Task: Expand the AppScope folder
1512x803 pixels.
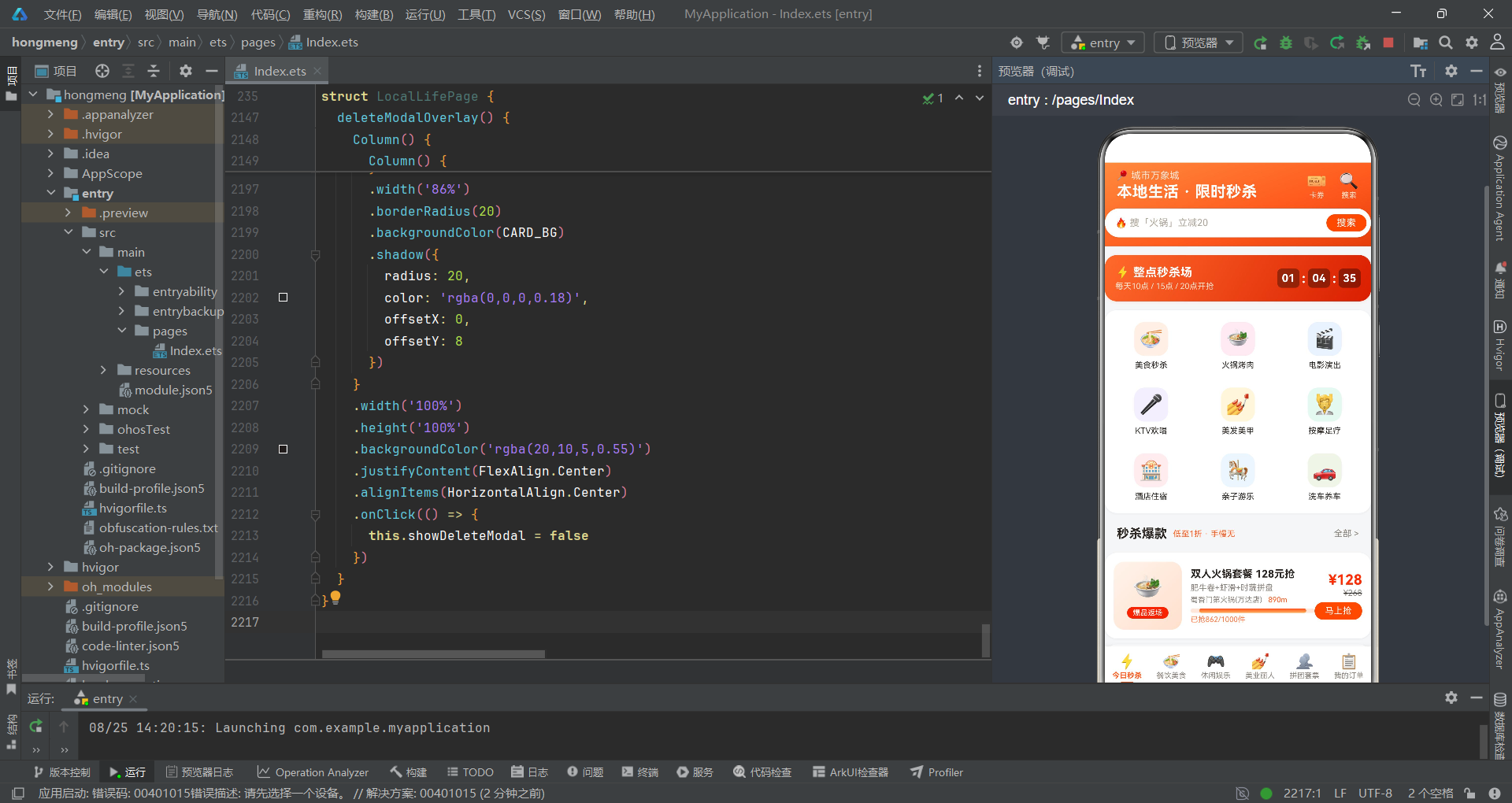Action: pos(50,173)
